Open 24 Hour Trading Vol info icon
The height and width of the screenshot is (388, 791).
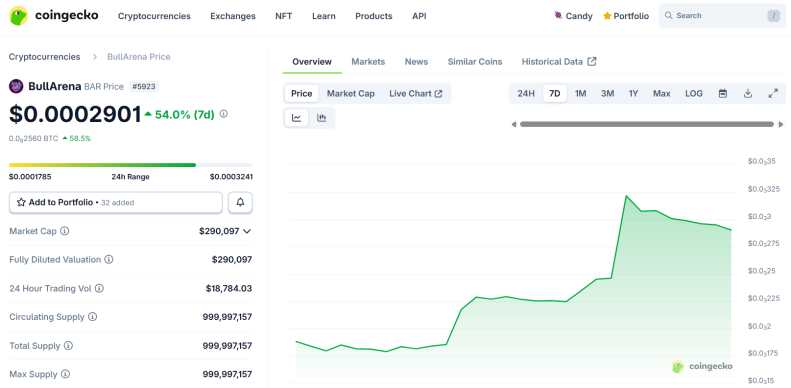click(x=99, y=289)
